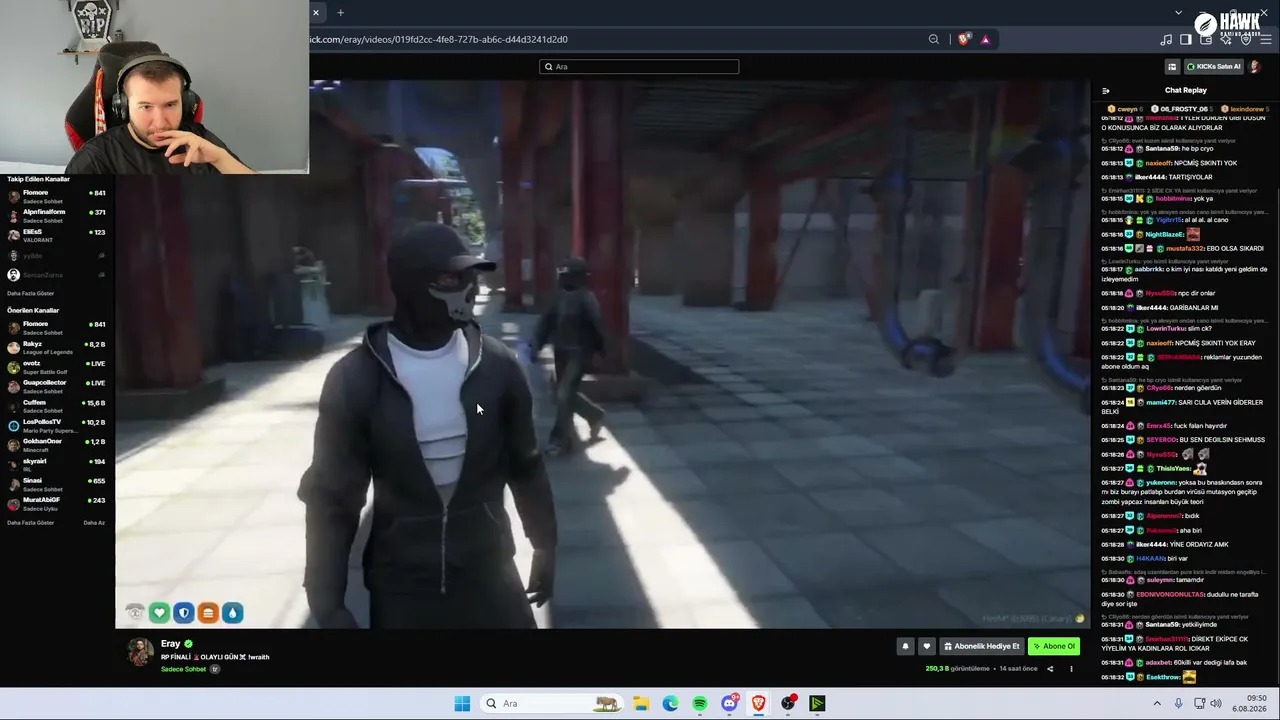Click the Eray channel name
Viewport: 1280px width, 720px height.
[171, 644]
